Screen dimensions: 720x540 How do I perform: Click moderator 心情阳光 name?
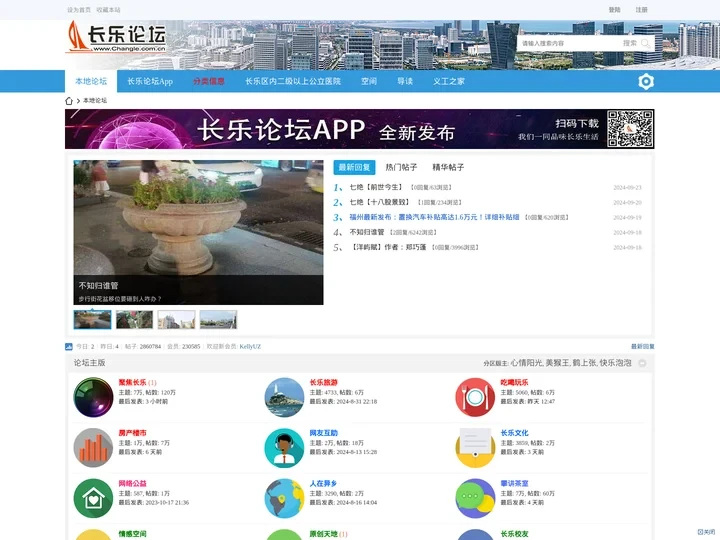pyautogui.click(x=526, y=363)
